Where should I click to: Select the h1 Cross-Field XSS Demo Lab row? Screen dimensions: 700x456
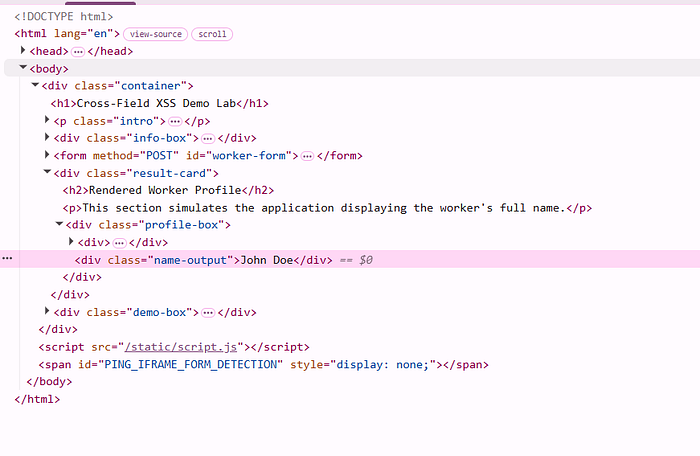pos(159,103)
